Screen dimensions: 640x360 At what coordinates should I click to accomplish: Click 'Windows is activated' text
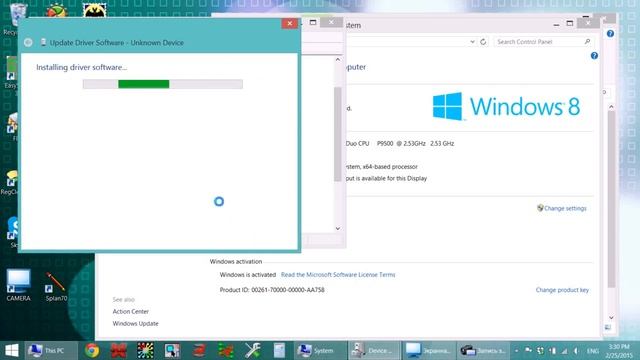(248, 275)
